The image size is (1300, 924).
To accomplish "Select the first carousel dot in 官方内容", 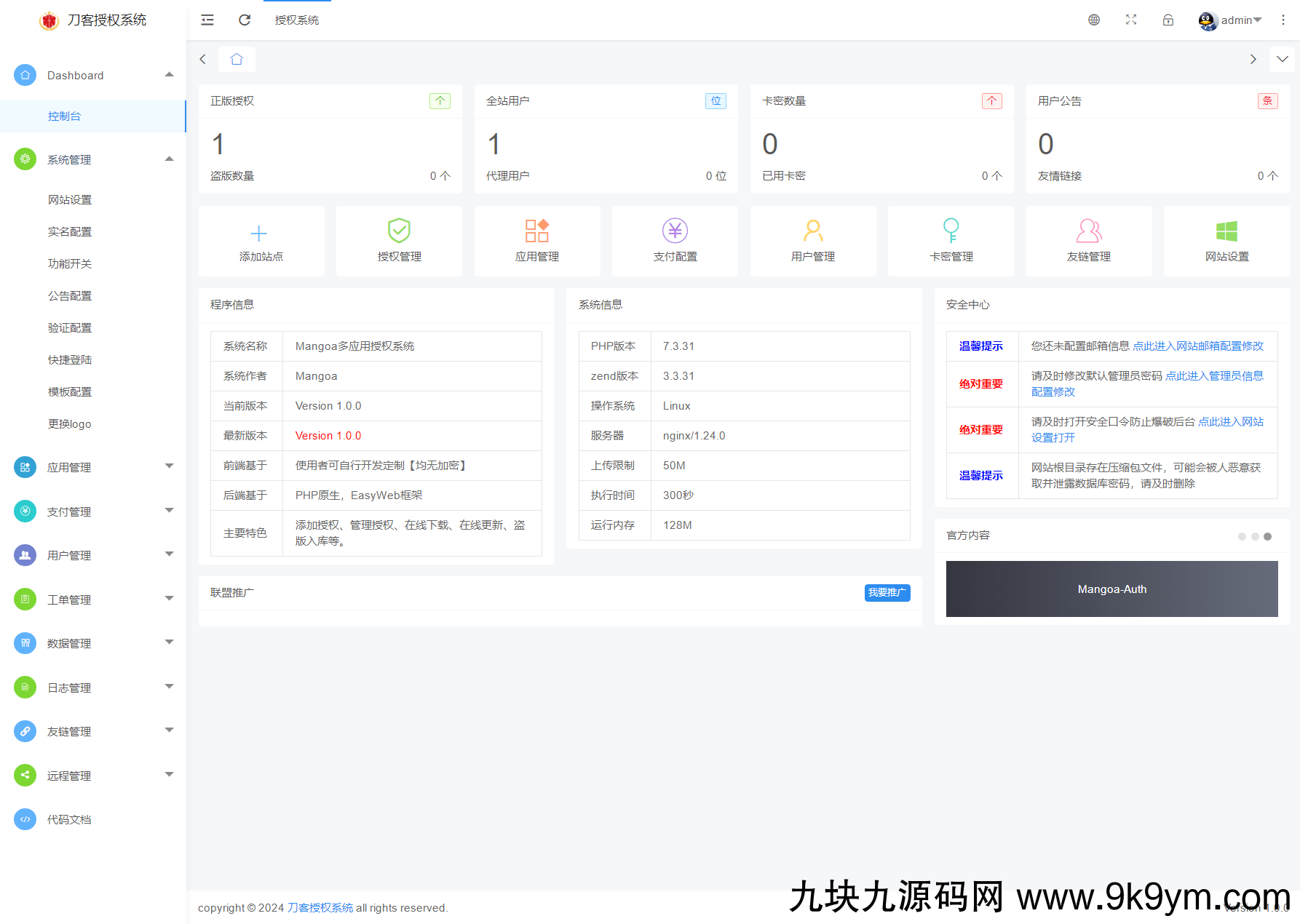I will pyautogui.click(x=1242, y=536).
